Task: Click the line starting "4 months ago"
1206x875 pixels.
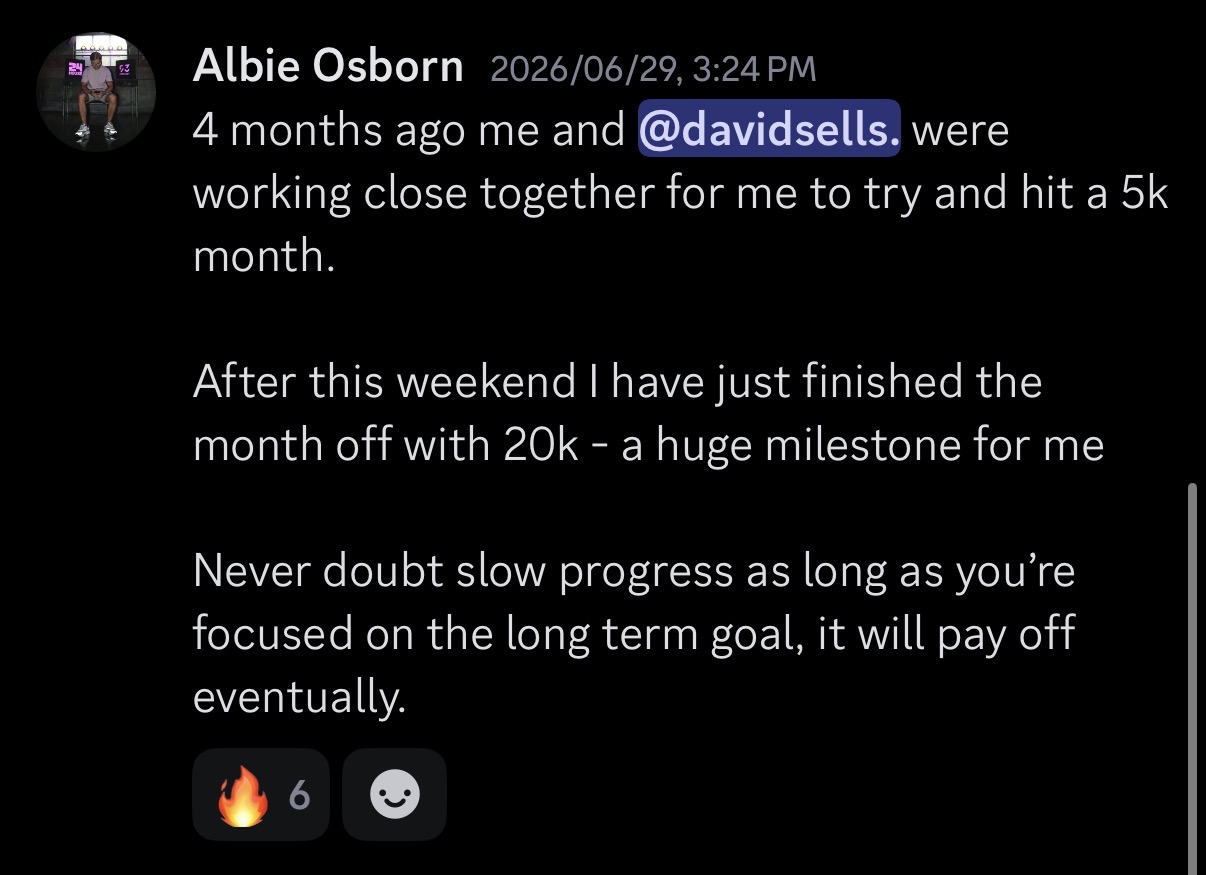Action: (x=600, y=133)
